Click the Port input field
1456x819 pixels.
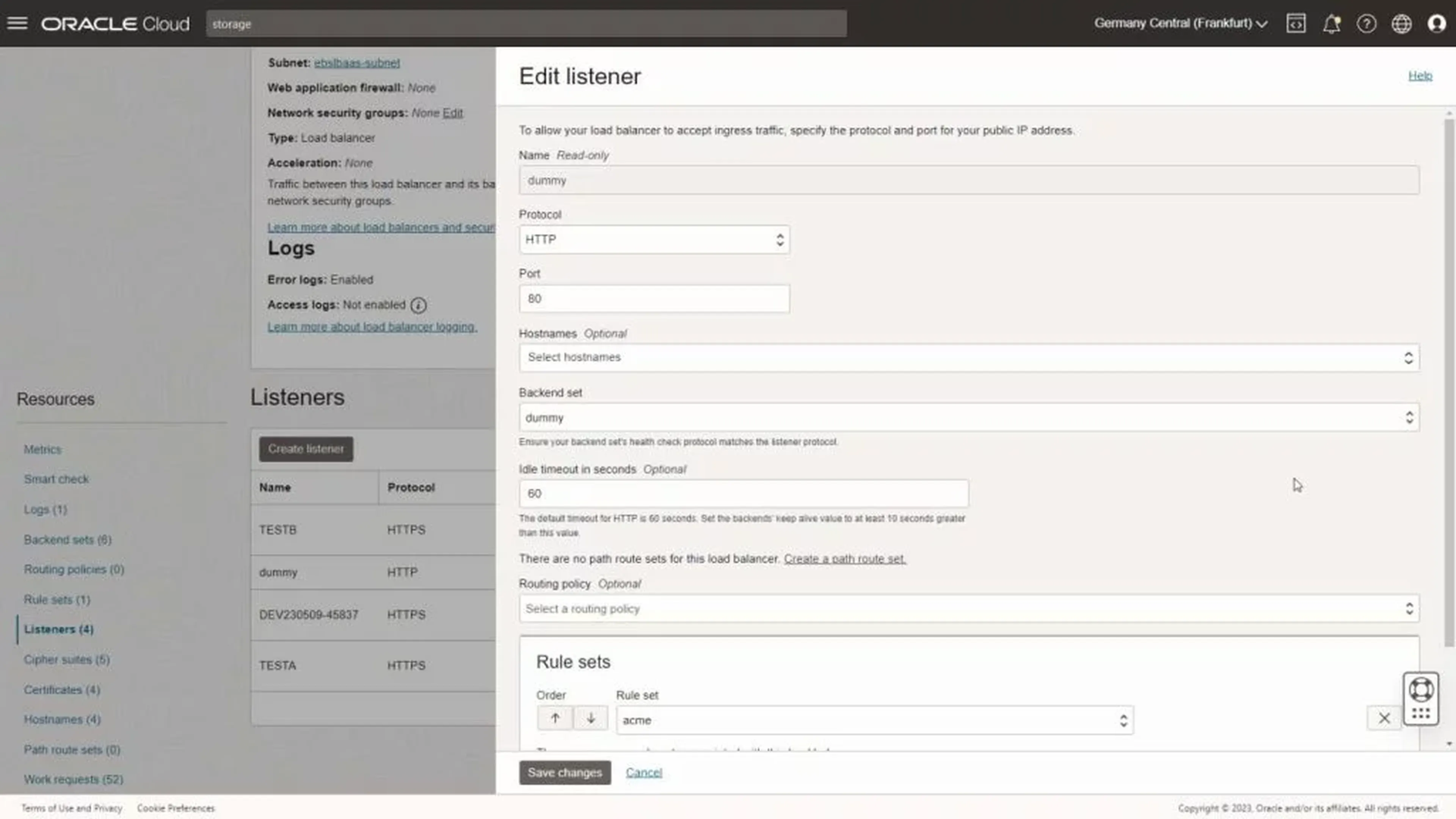[654, 298]
